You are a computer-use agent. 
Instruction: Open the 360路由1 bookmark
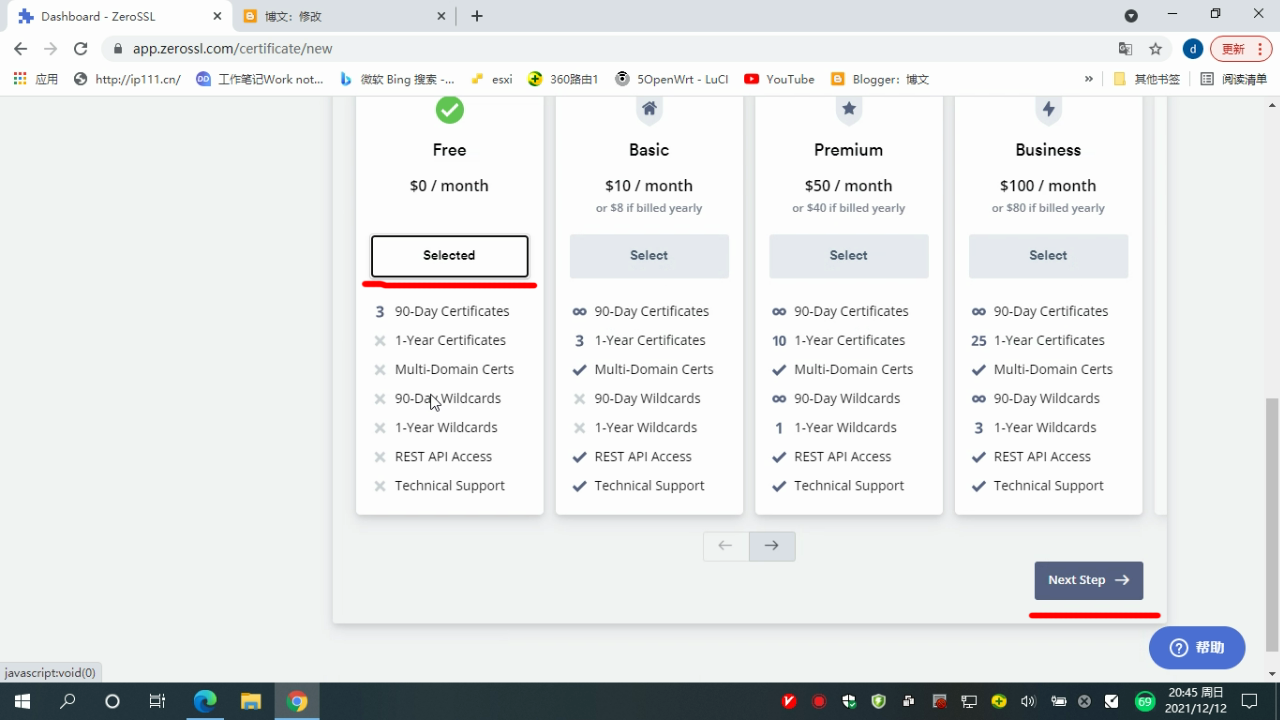click(x=563, y=79)
